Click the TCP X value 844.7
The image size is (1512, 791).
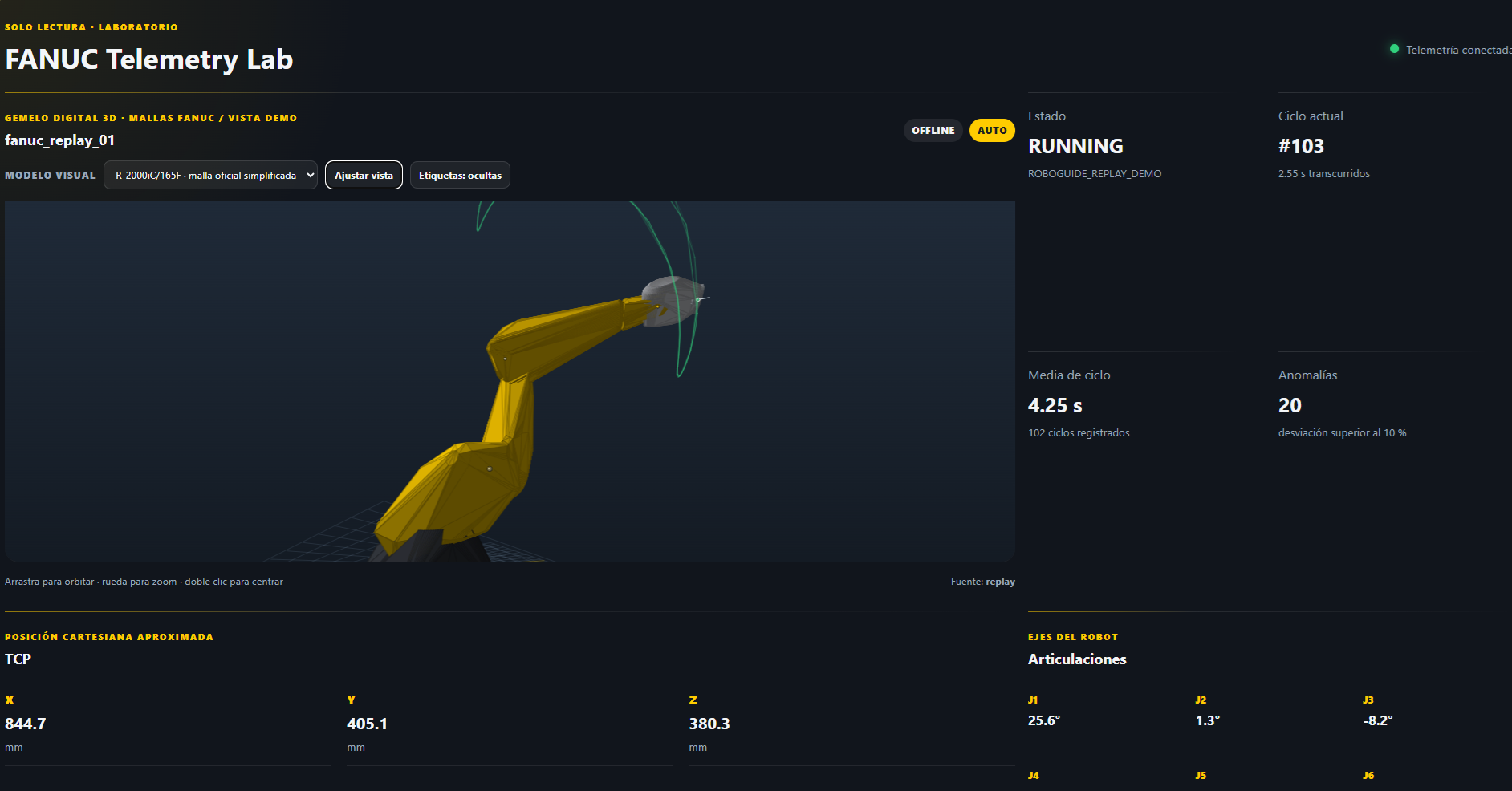pyautogui.click(x=26, y=724)
